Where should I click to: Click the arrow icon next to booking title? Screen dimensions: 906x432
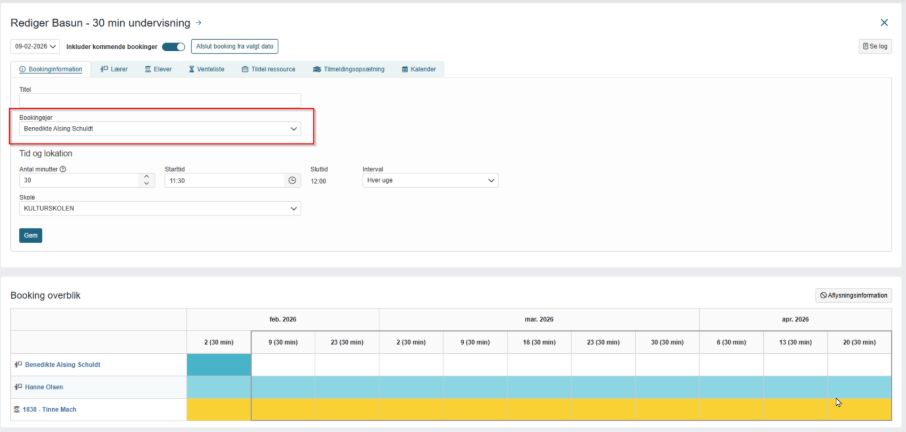(x=198, y=23)
